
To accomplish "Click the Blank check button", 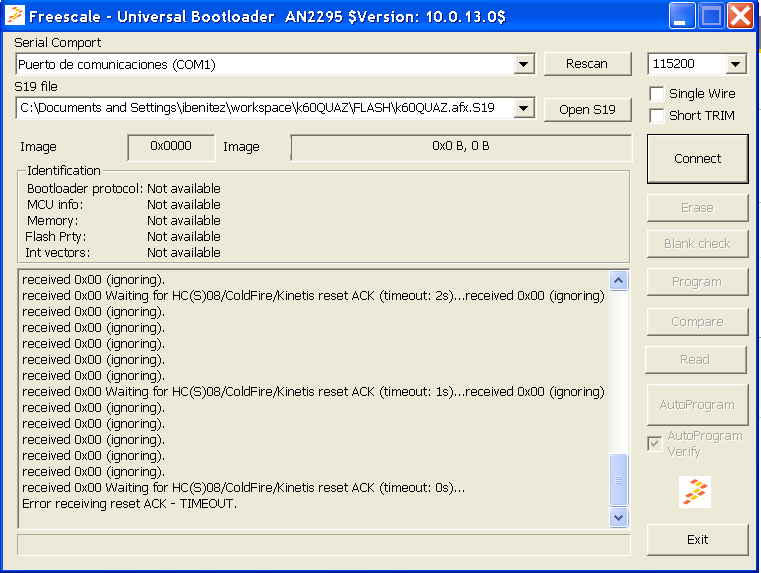I will 697,244.
